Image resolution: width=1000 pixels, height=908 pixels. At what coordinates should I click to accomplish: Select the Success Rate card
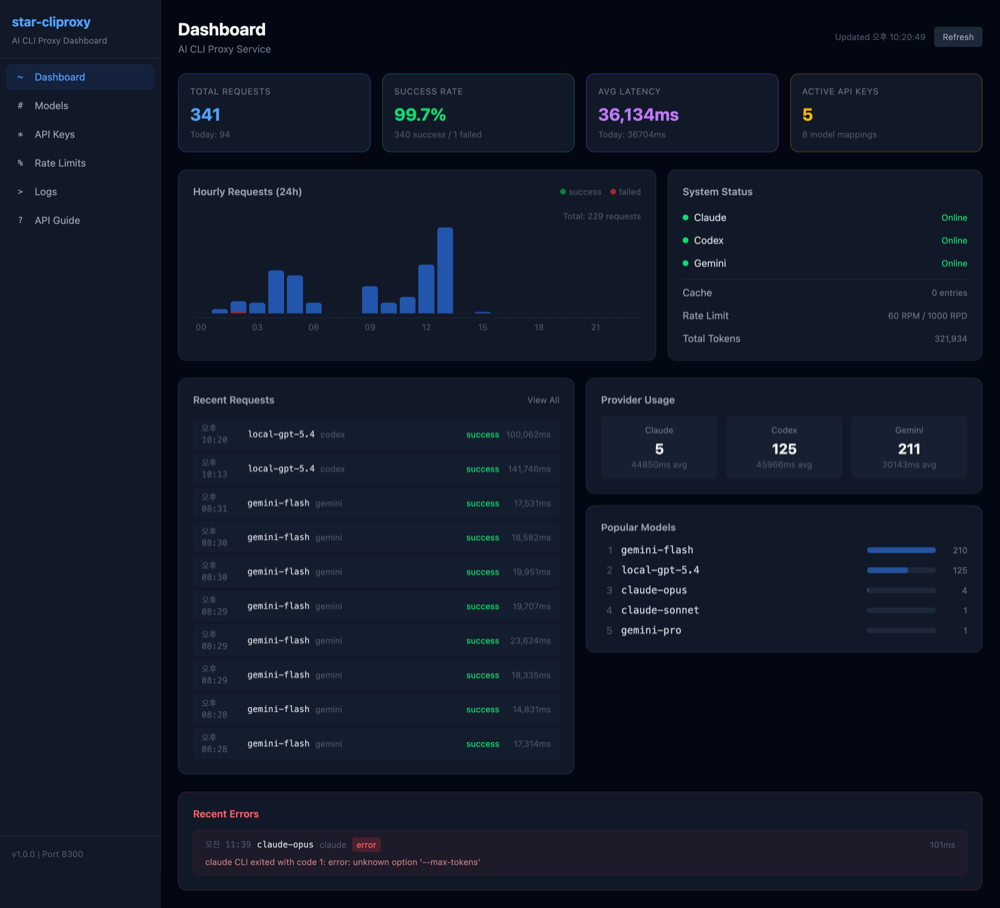pyautogui.click(x=478, y=113)
